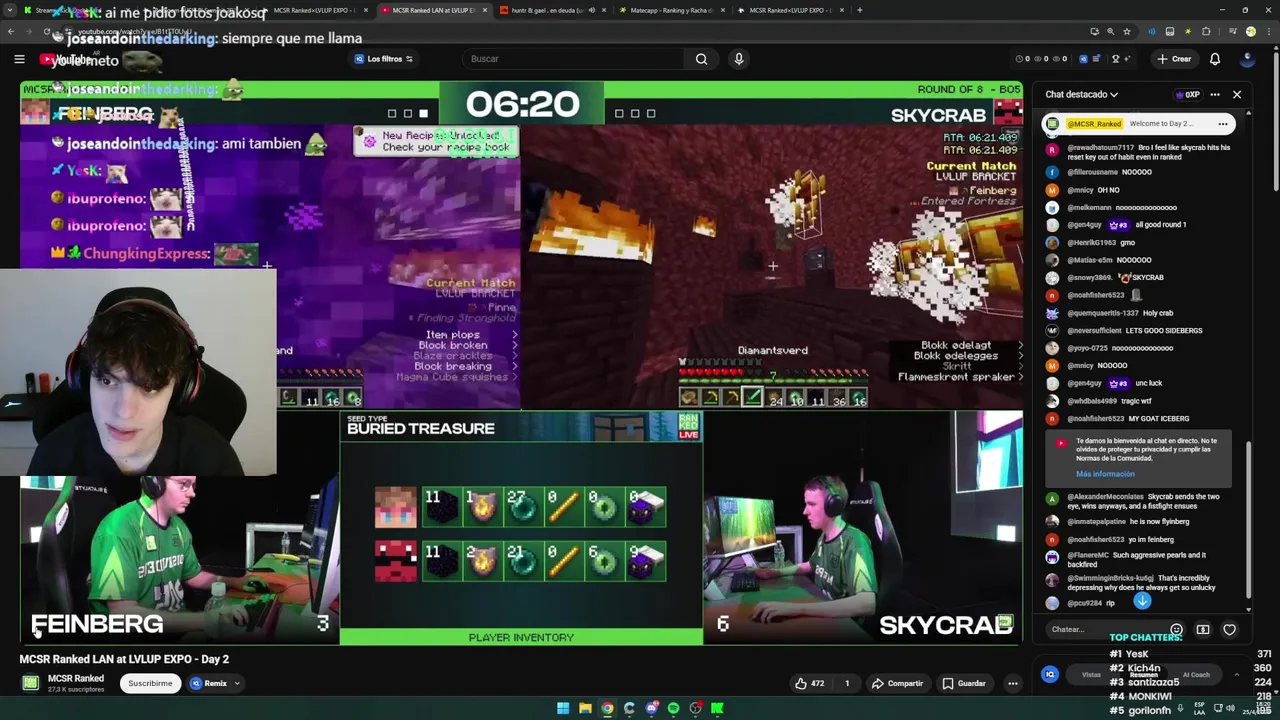
Task: Click the search magnifier button
Action: pyautogui.click(x=701, y=59)
